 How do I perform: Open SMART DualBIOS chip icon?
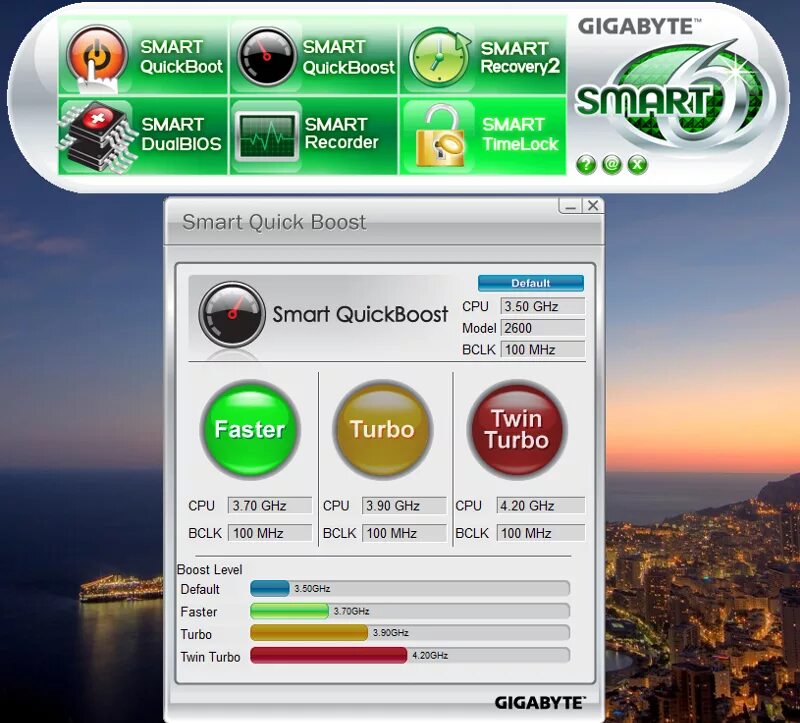pos(97,137)
